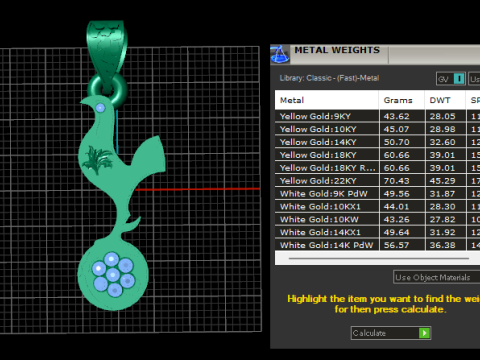Toggle the GV switch
Screen dimensions: 480x360
pyautogui.click(x=451, y=79)
